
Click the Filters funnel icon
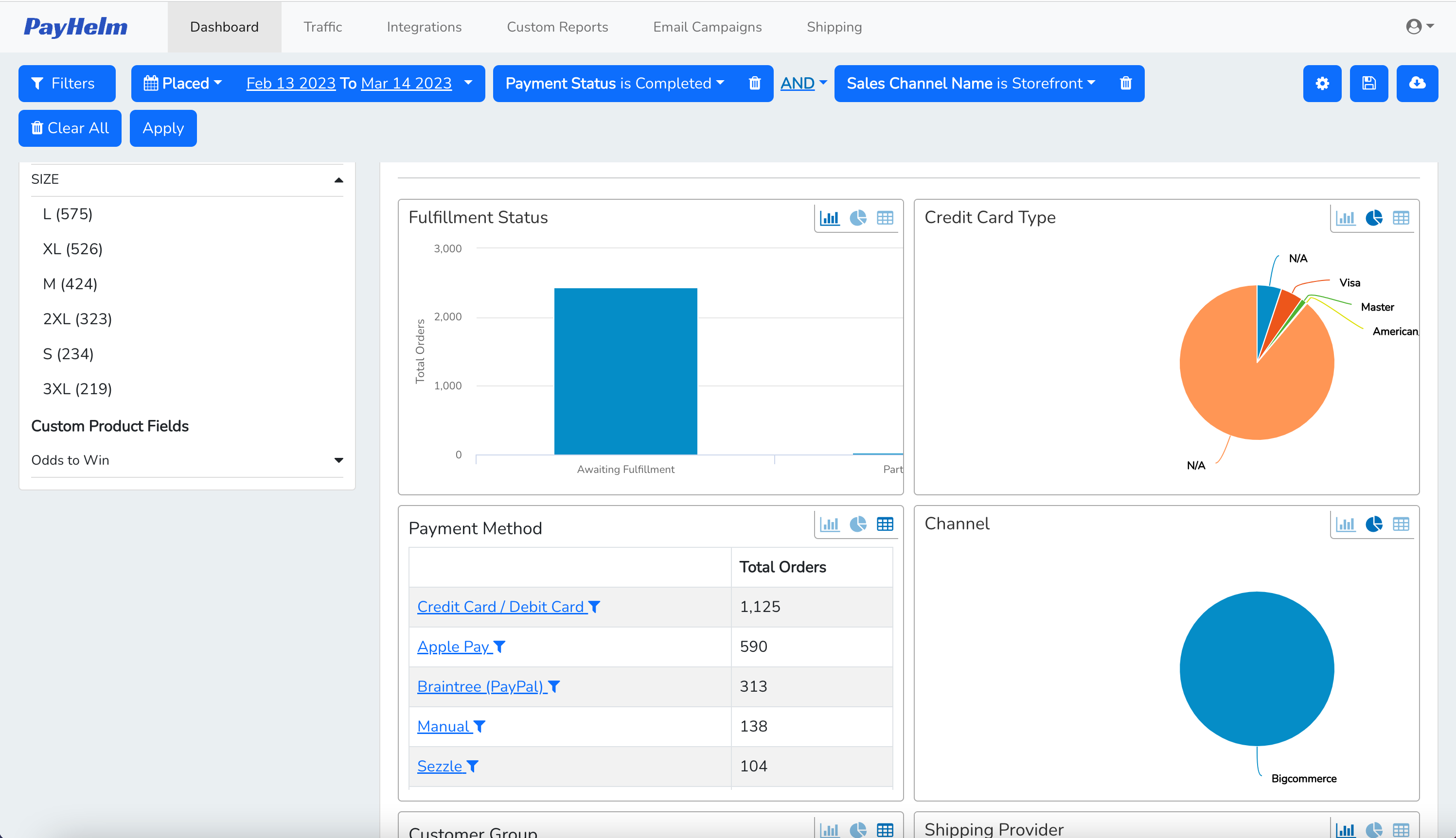[x=37, y=84]
